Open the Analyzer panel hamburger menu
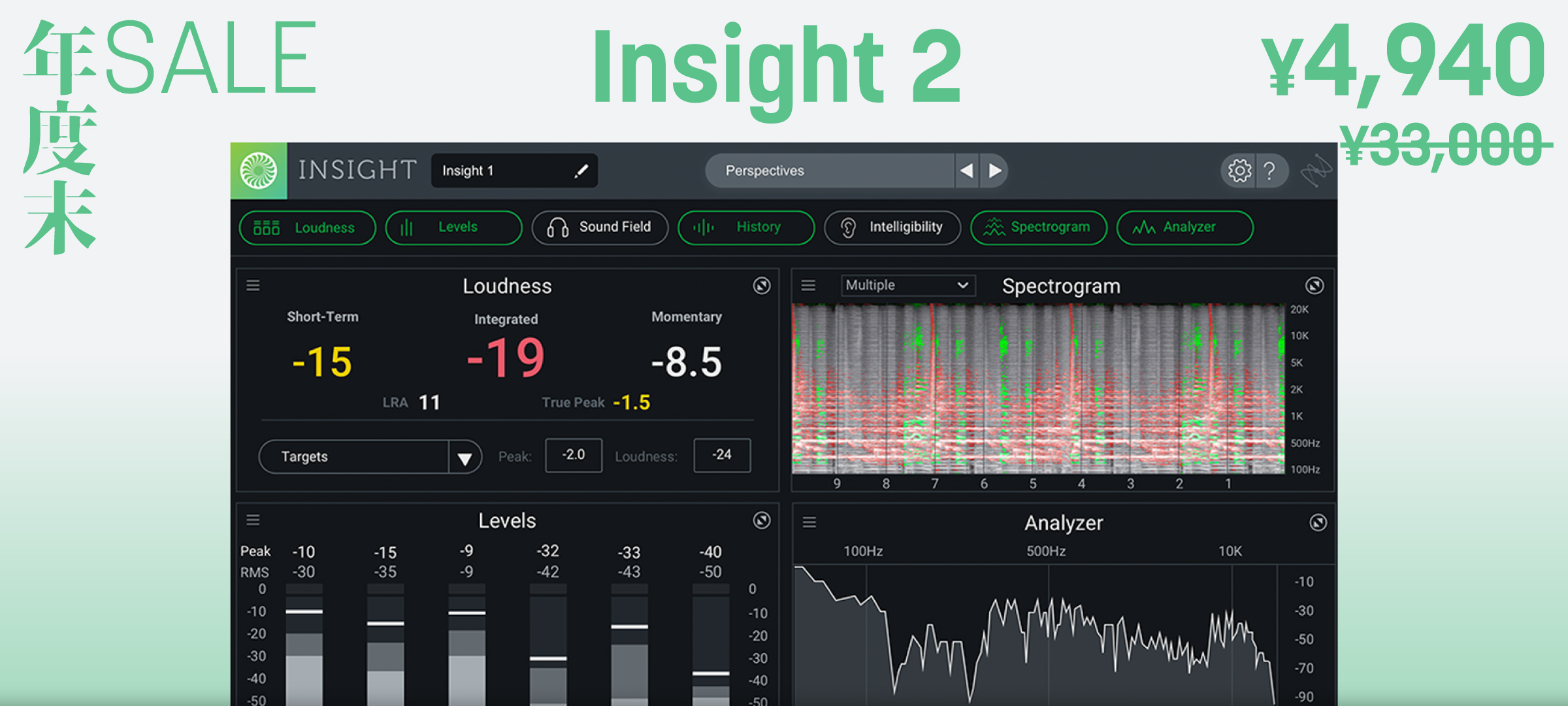 coord(809,522)
